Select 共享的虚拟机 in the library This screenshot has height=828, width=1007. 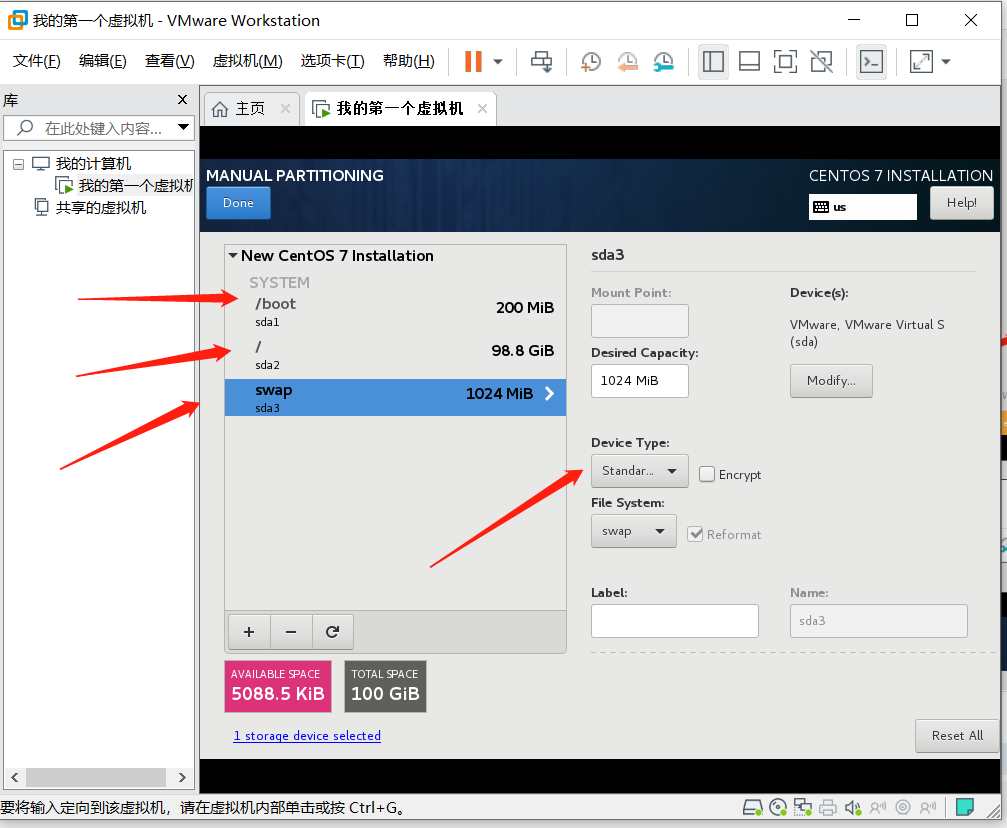[x=101, y=207]
